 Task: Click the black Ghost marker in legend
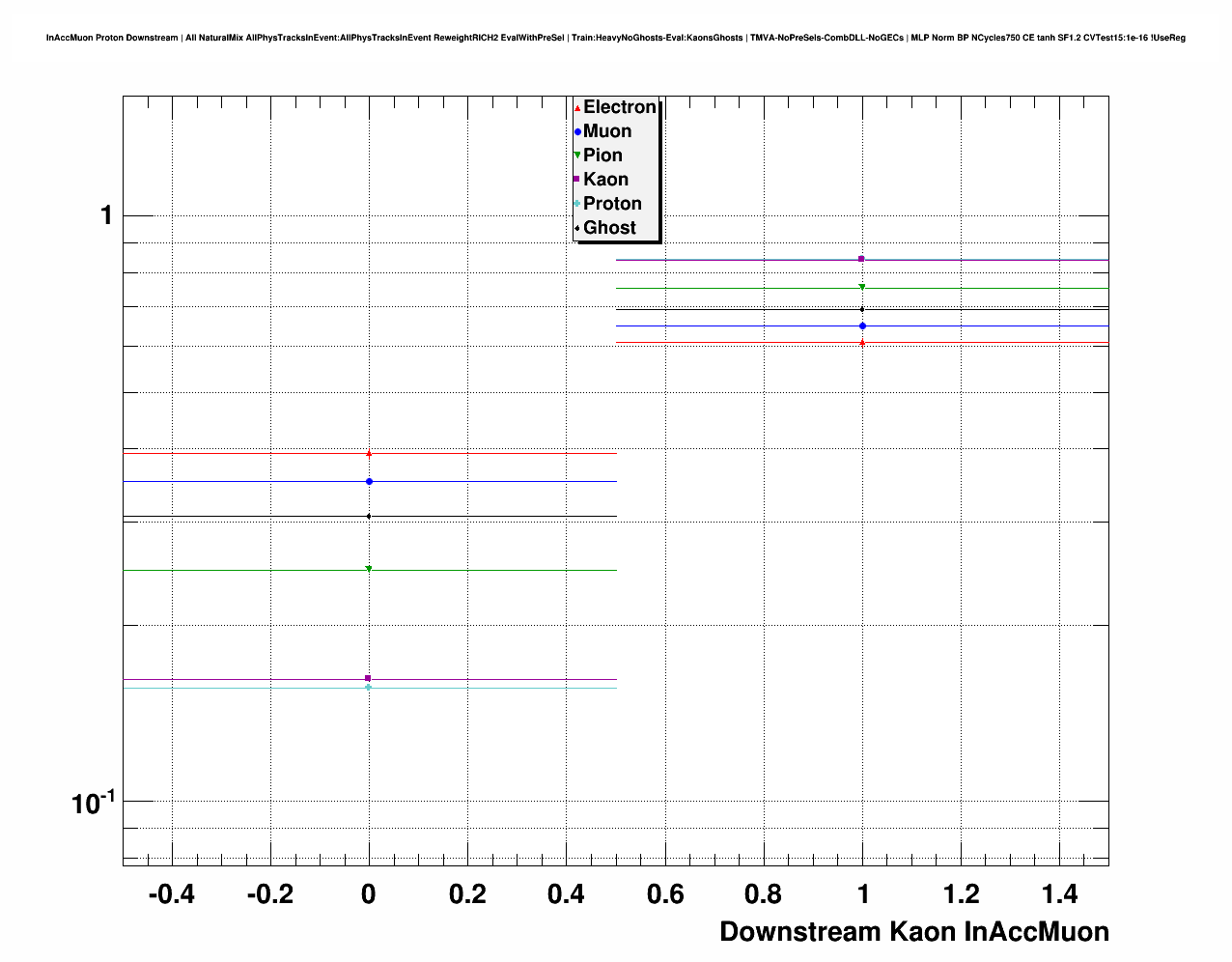(577, 228)
